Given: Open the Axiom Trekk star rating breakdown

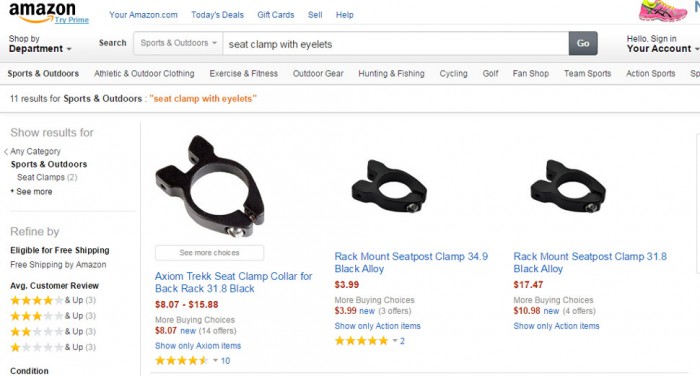Looking at the screenshot, I should 215,360.
